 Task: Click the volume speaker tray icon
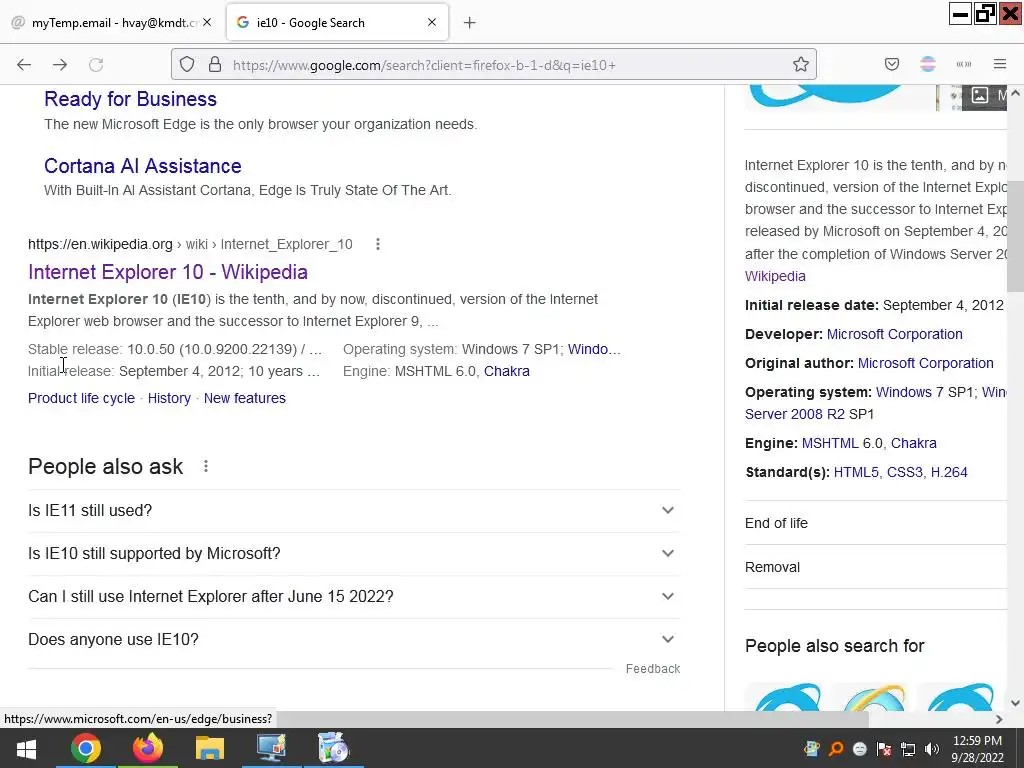pyautogui.click(x=932, y=749)
